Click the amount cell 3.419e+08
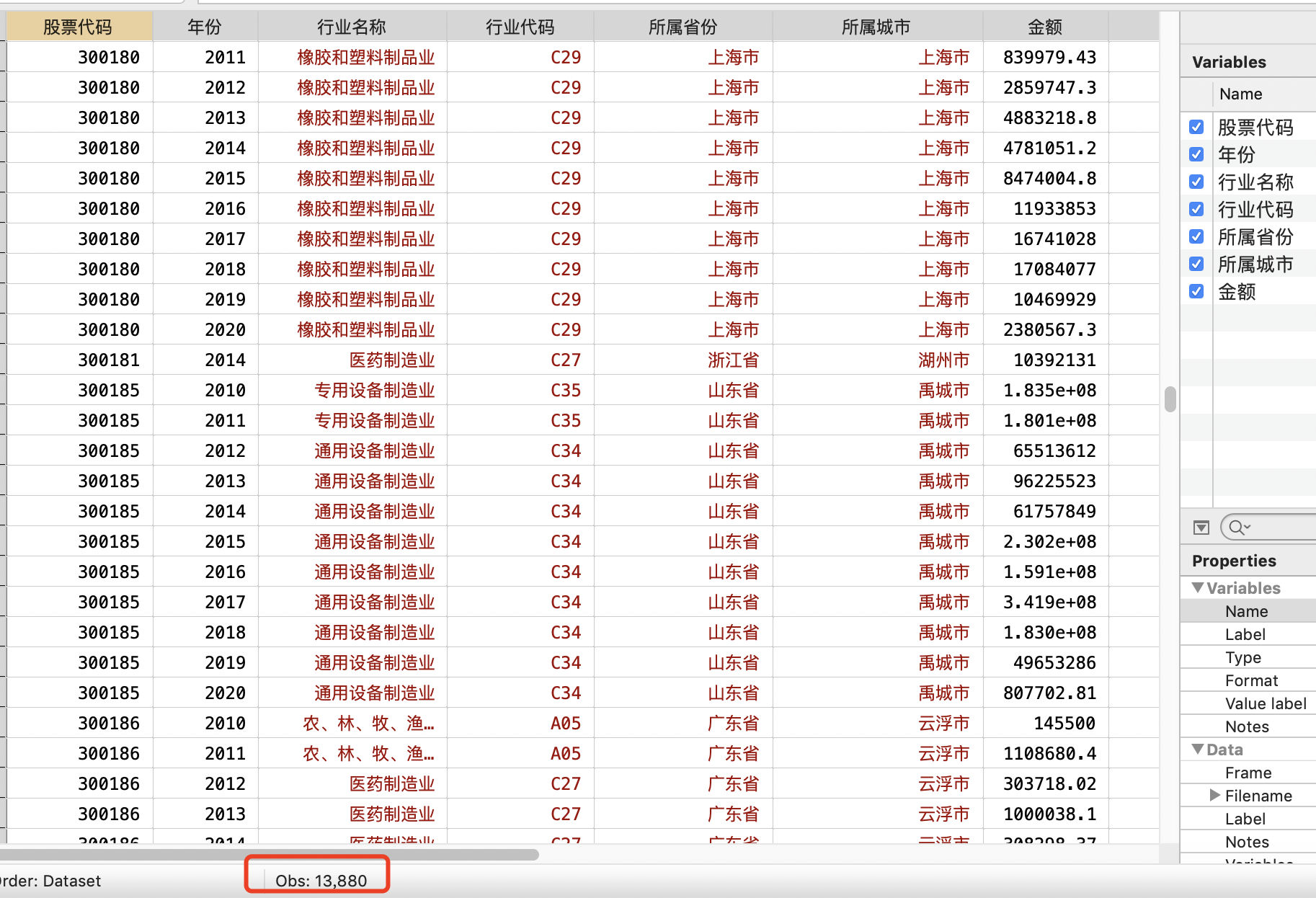The height and width of the screenshot is (898, 1316). point(1046,602)
